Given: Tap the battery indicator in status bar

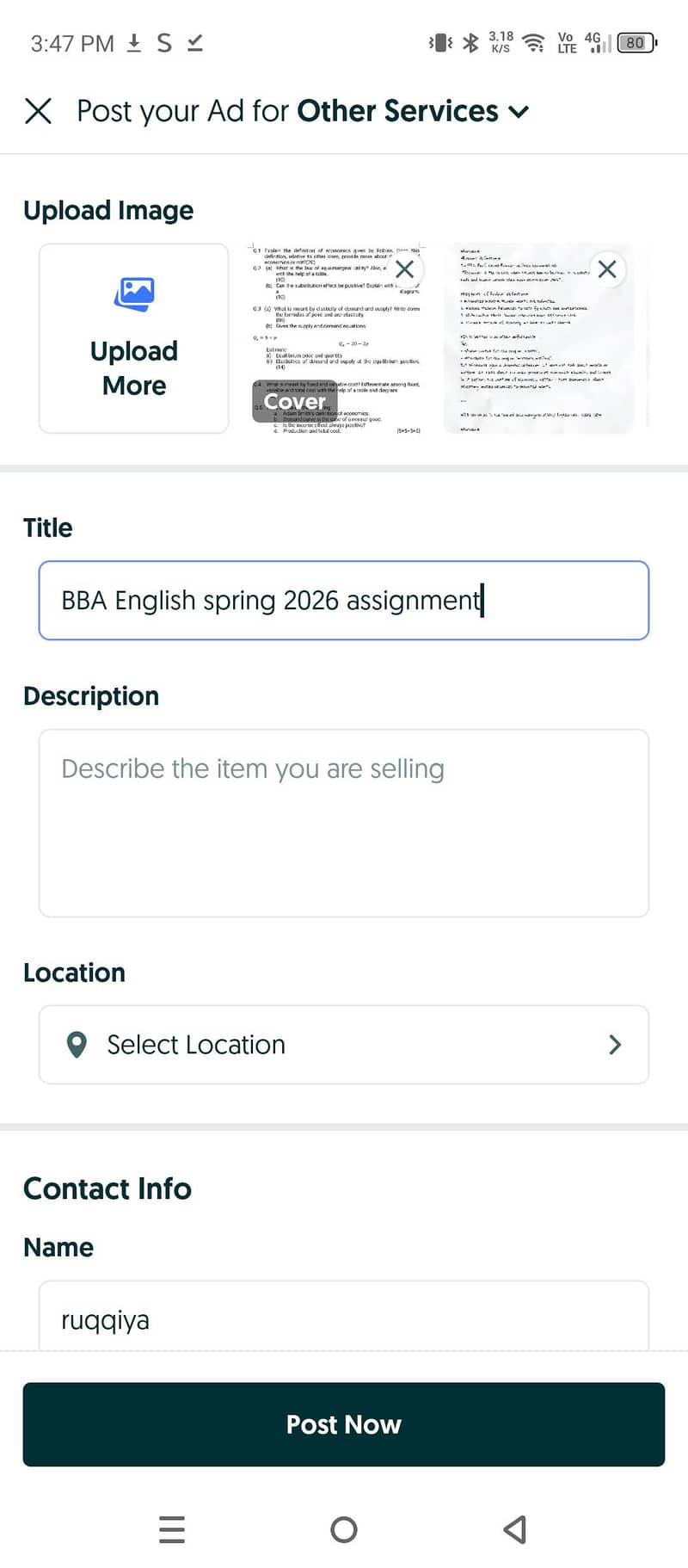Looking at the screenshot, I should 637,42.
